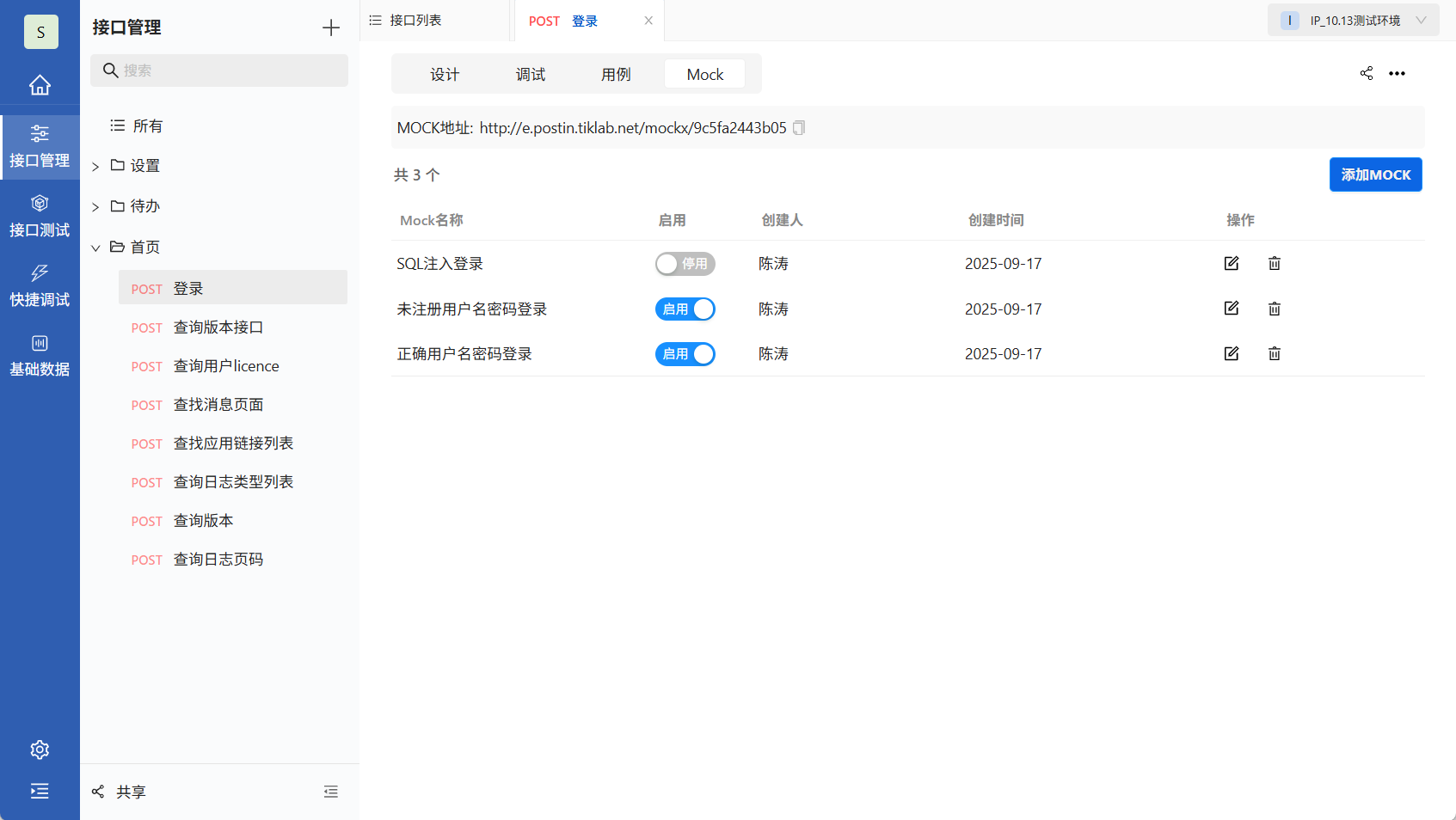Viewport: 1456px width, 820px height.
Task: Turn off the 正确用户名密码登录 toggle
Action: (685, 353)
